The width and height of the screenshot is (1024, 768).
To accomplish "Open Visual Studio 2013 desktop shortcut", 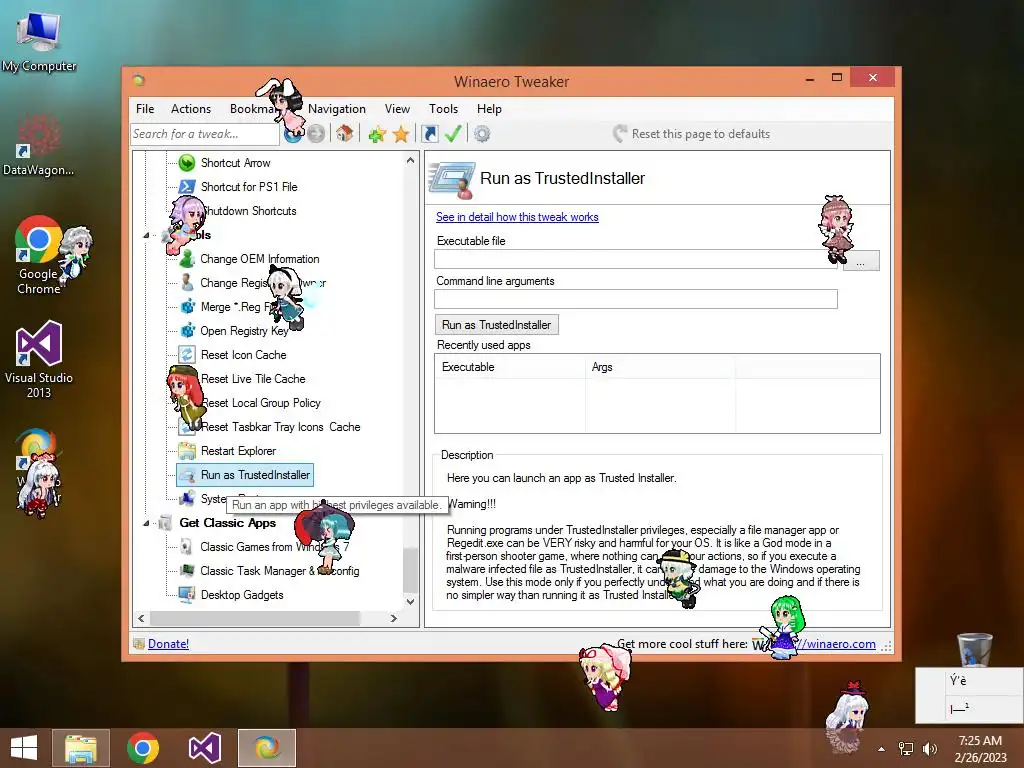I will (x=39, y=359).
